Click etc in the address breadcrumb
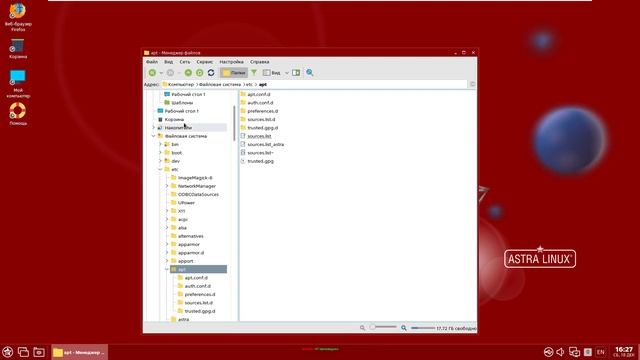 (x=249, y=84)
